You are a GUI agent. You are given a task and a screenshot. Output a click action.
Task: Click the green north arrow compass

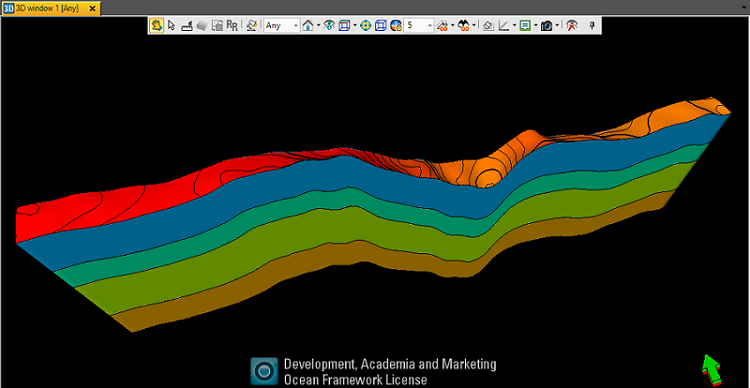[711, 369]
